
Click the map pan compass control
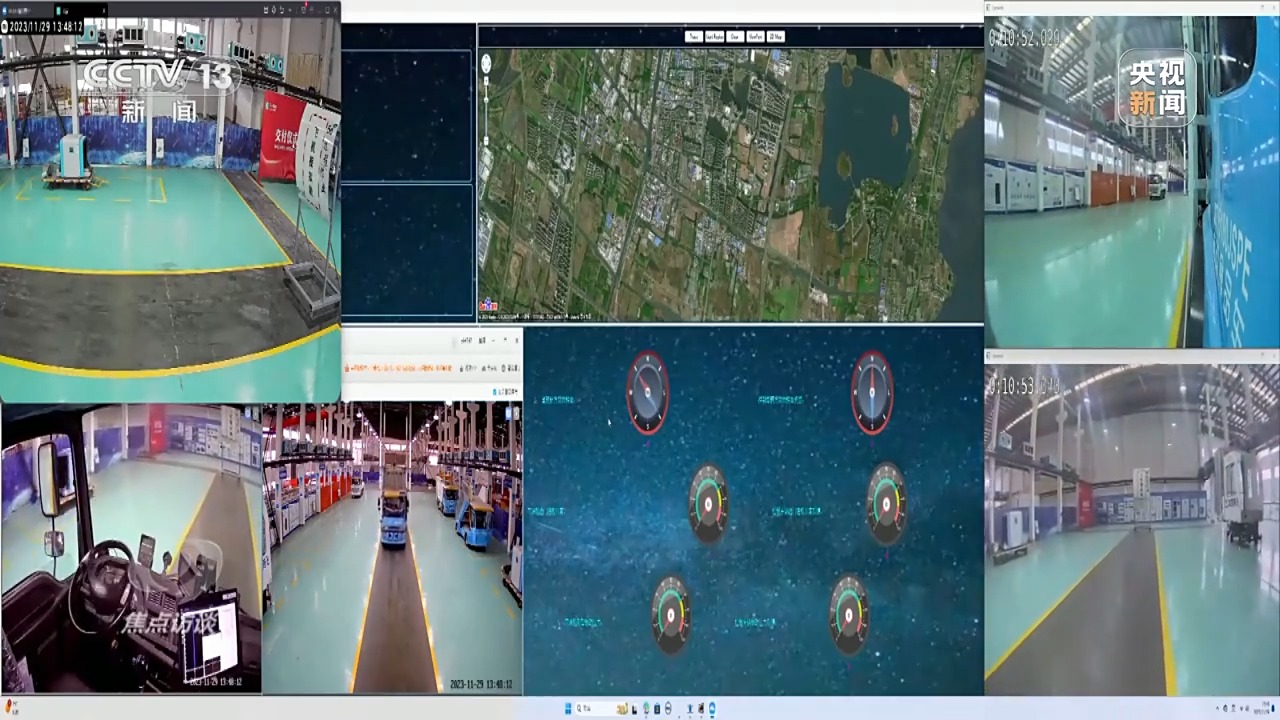(486, 64)
